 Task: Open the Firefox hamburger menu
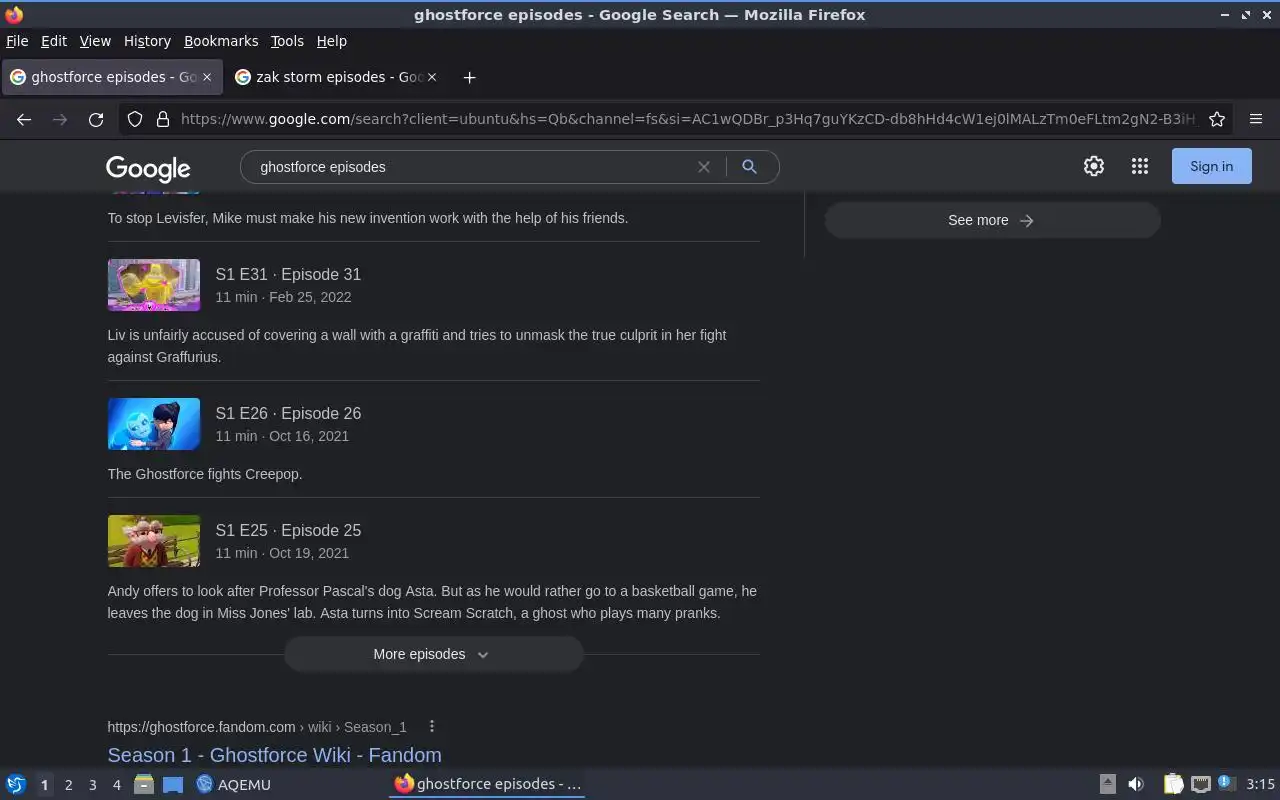coord(1256,119)
